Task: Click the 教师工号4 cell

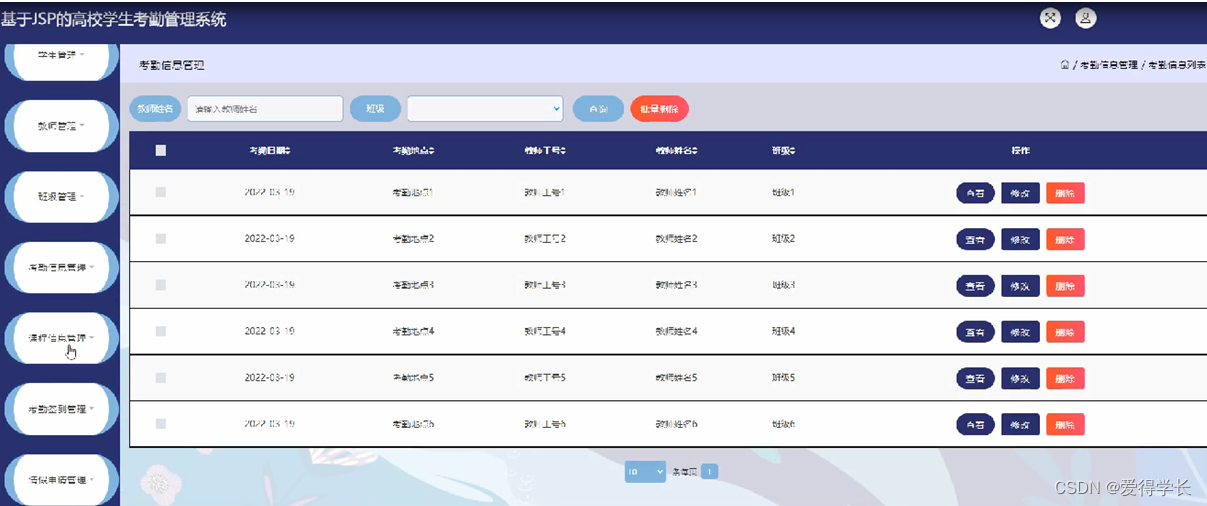Action: point(545,331)
